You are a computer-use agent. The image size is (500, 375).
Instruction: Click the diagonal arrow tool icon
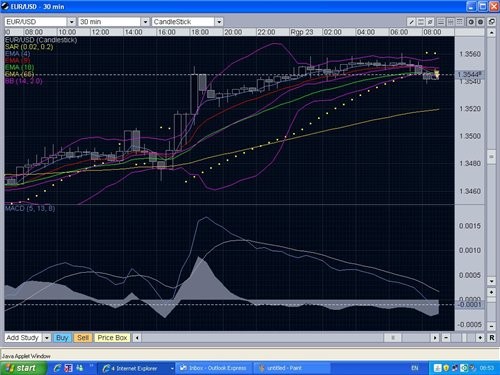click(430, 22)
